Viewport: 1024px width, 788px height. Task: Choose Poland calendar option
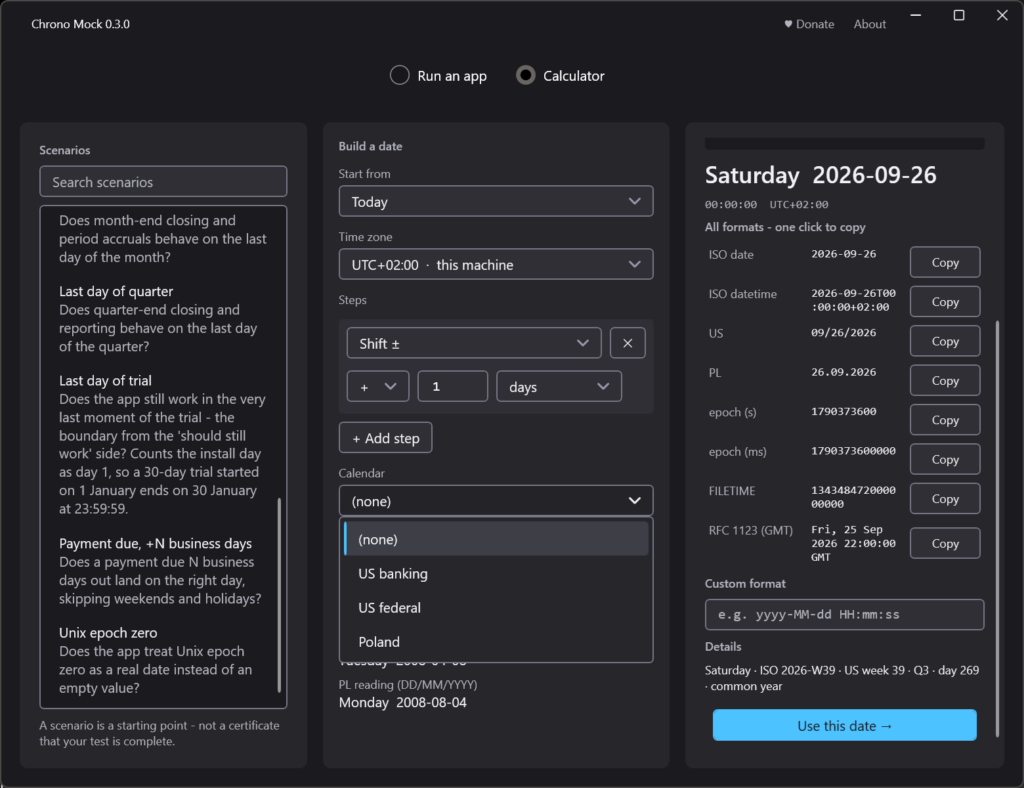point(496,642)
